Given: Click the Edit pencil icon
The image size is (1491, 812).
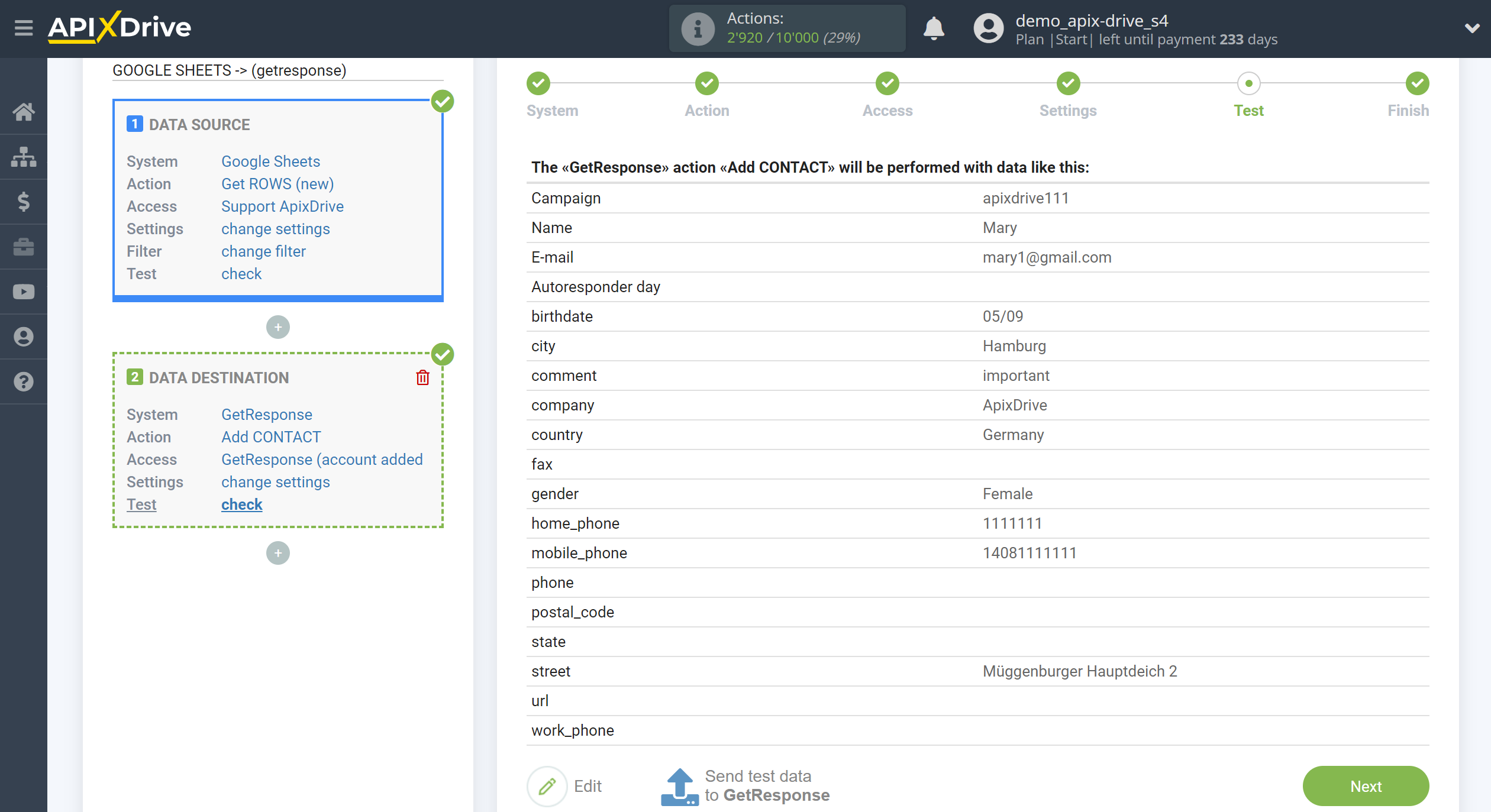Looking at the screenshot, I should click(547, 786).
